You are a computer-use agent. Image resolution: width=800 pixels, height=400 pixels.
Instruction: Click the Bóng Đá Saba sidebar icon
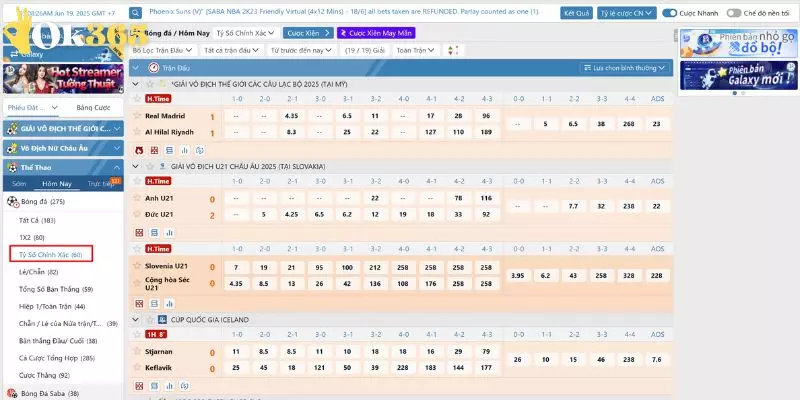point(12,393)
